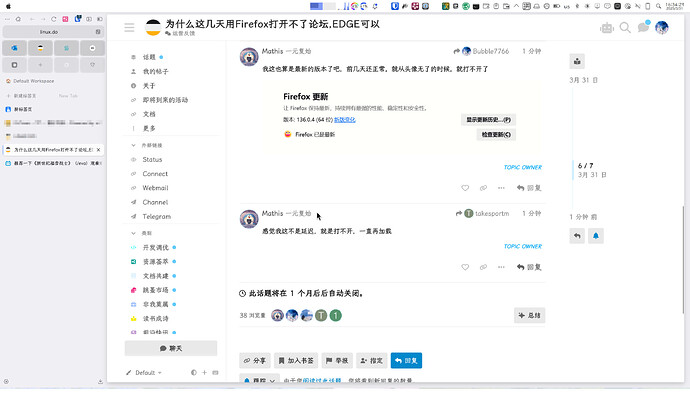Copy link of the takesportm reply post
This screenshot has height=410, width=690.
point(483,267)
